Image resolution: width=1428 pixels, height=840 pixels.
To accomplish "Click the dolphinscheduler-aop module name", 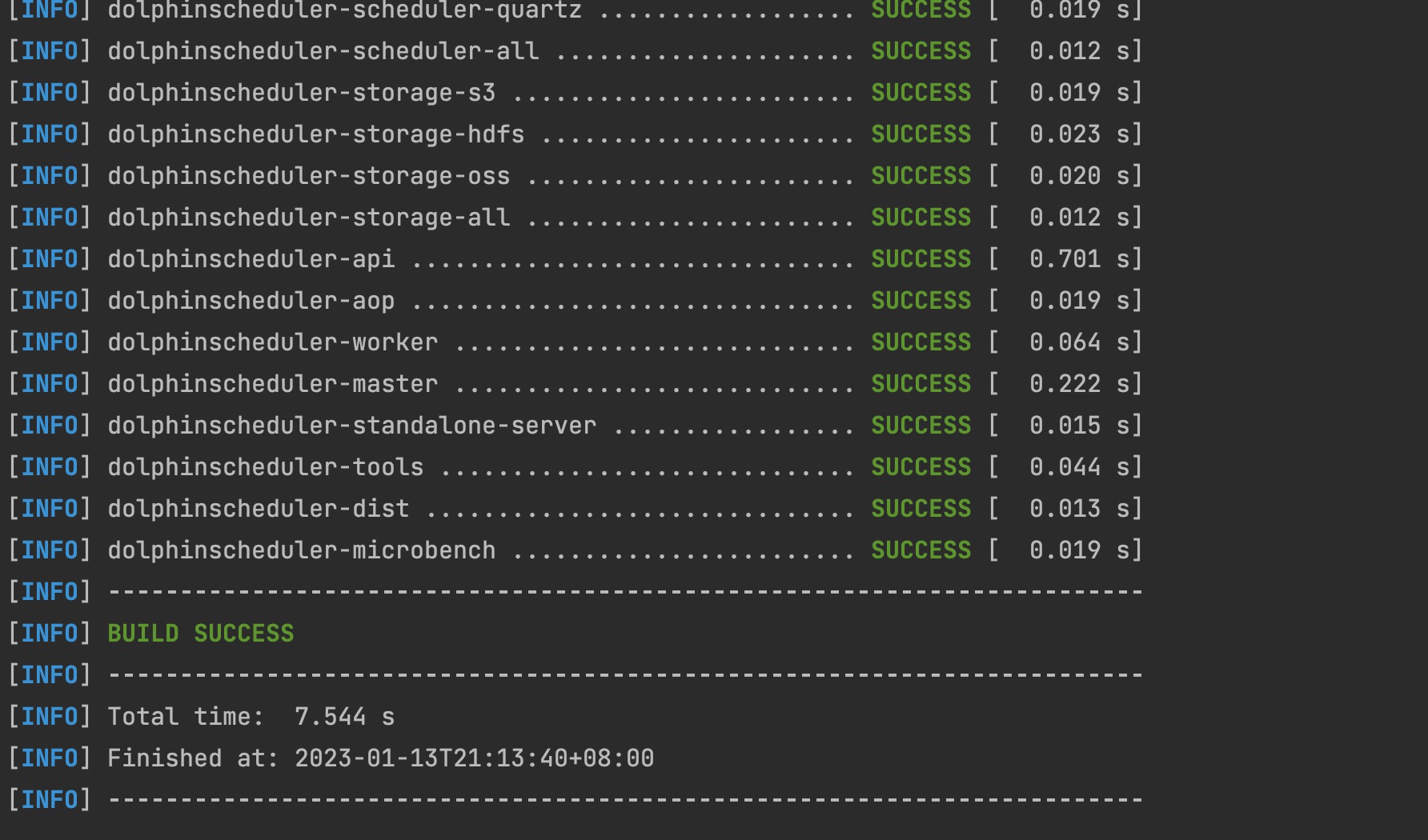I will point(251,301).
